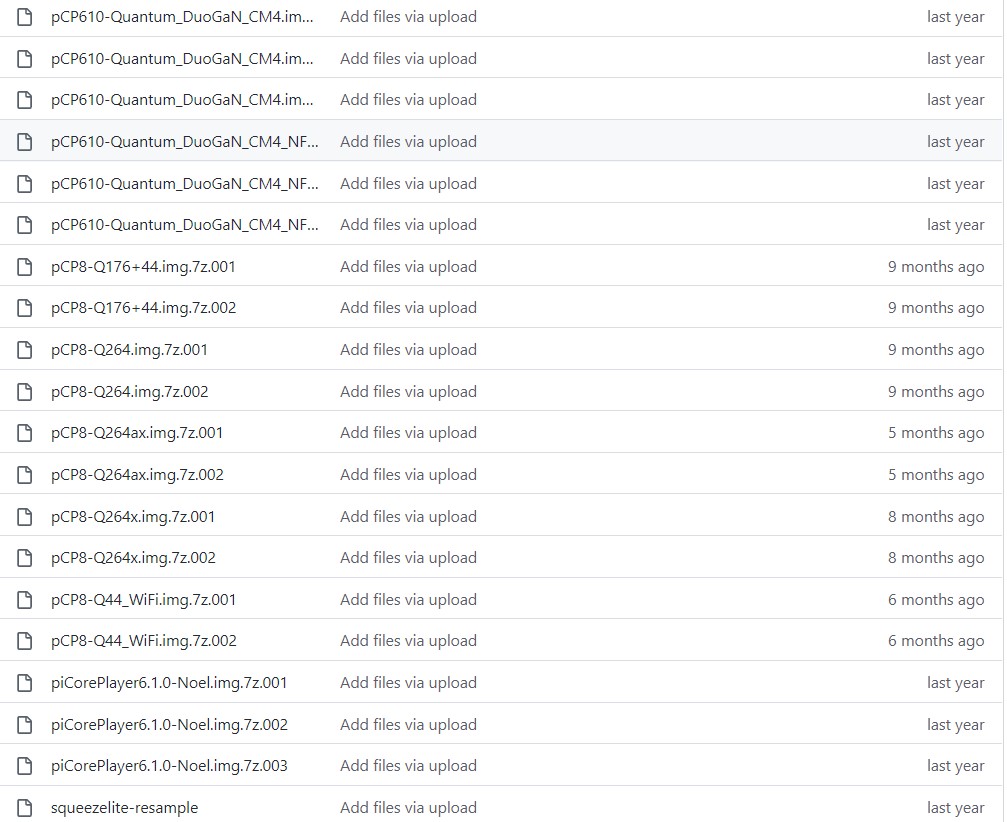Click the file icon next to squeezelite-resample
This screenshot has height=822, width=1007.
[24, 808]
